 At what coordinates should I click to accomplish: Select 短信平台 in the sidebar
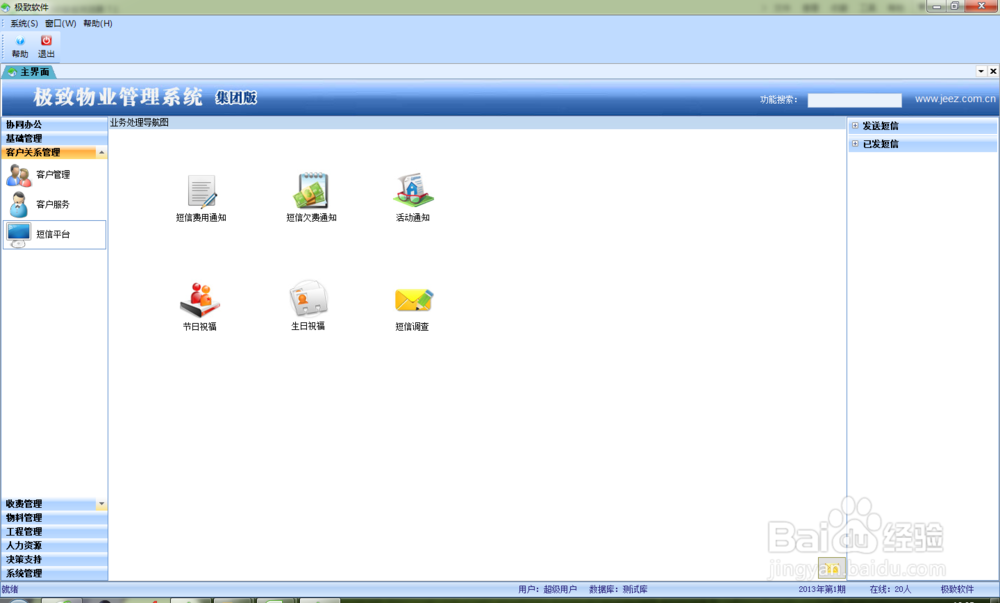54,235
